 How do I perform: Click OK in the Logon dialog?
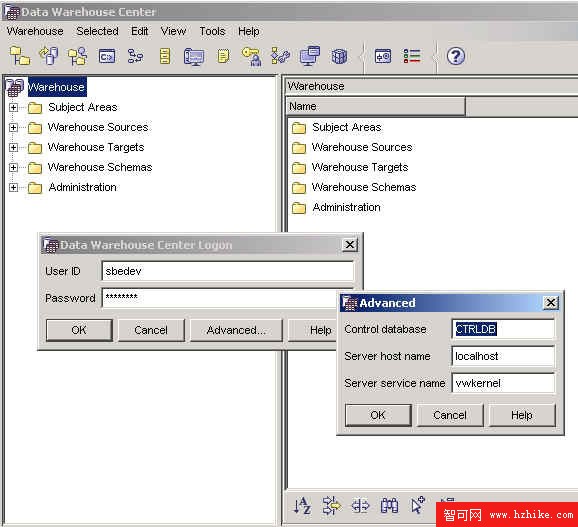tap(79, 330)
